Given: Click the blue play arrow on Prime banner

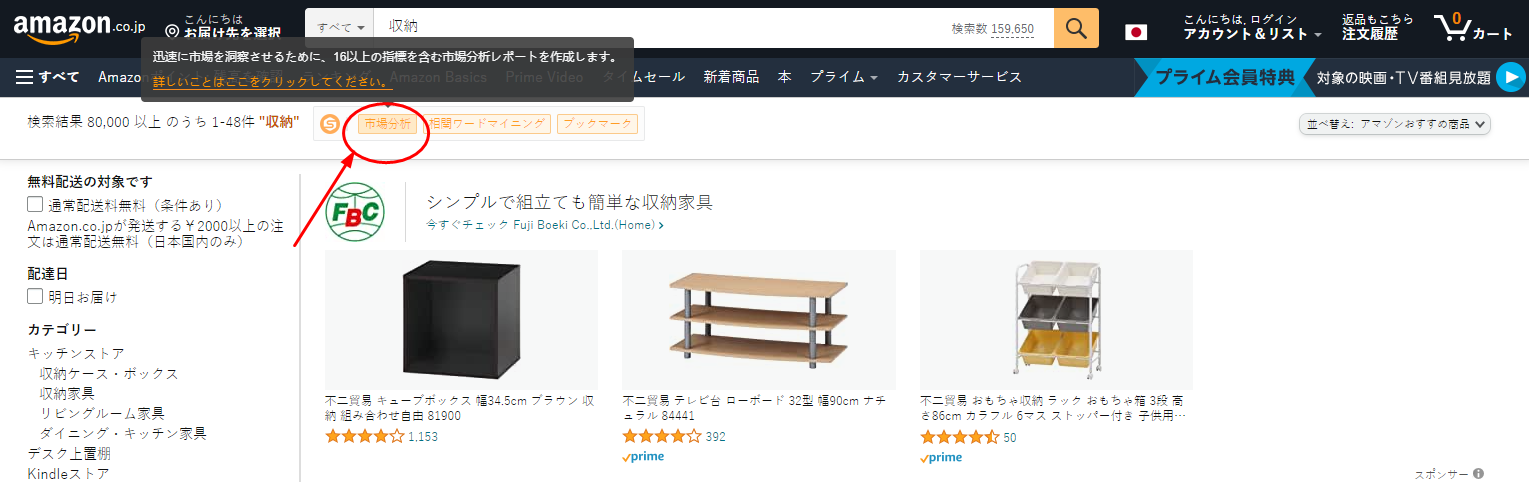Looking at the screenshot, I should pyautogui.click(x=1512, y=77).
